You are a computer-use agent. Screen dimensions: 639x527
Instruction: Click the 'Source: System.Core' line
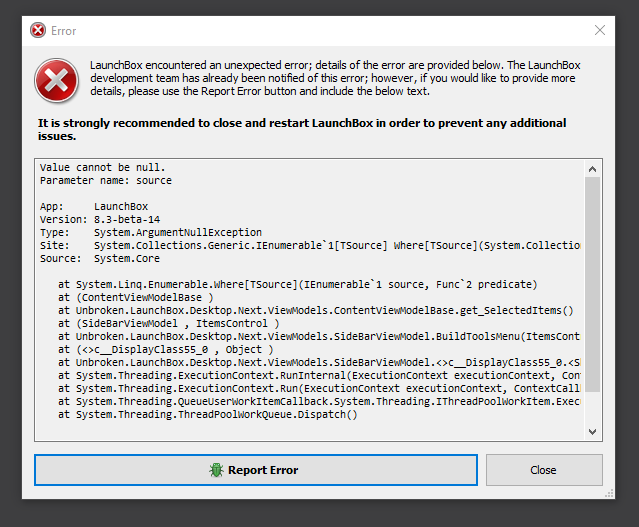pyautogui.click(x=100, y=258)
